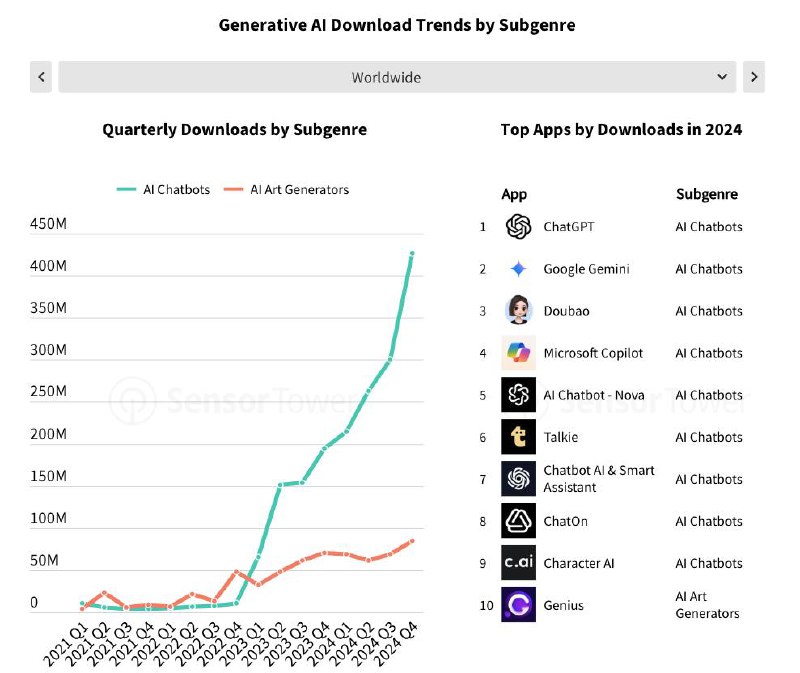Screen dimensions: 800x673
Task: Click the ChatGPT app icon
Action: (x=518, y=226)
